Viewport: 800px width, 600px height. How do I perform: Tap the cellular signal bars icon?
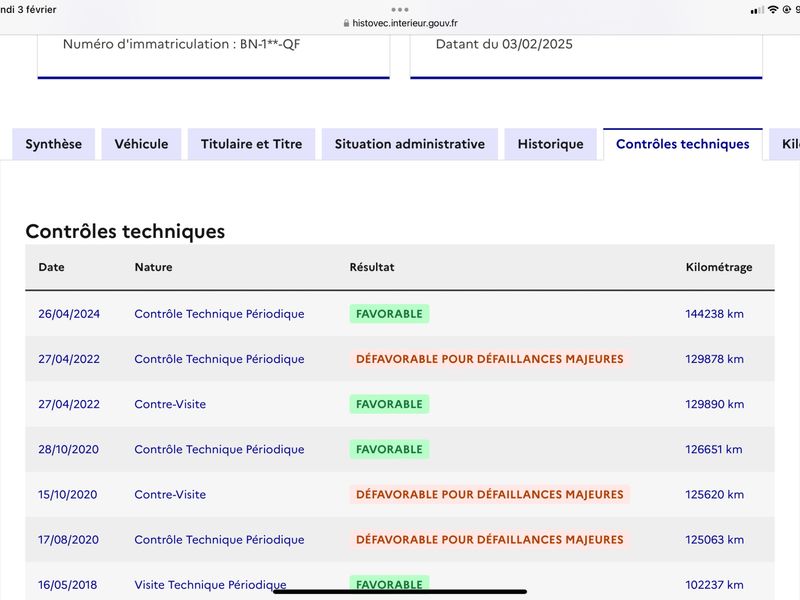click(x=757, y=10)
